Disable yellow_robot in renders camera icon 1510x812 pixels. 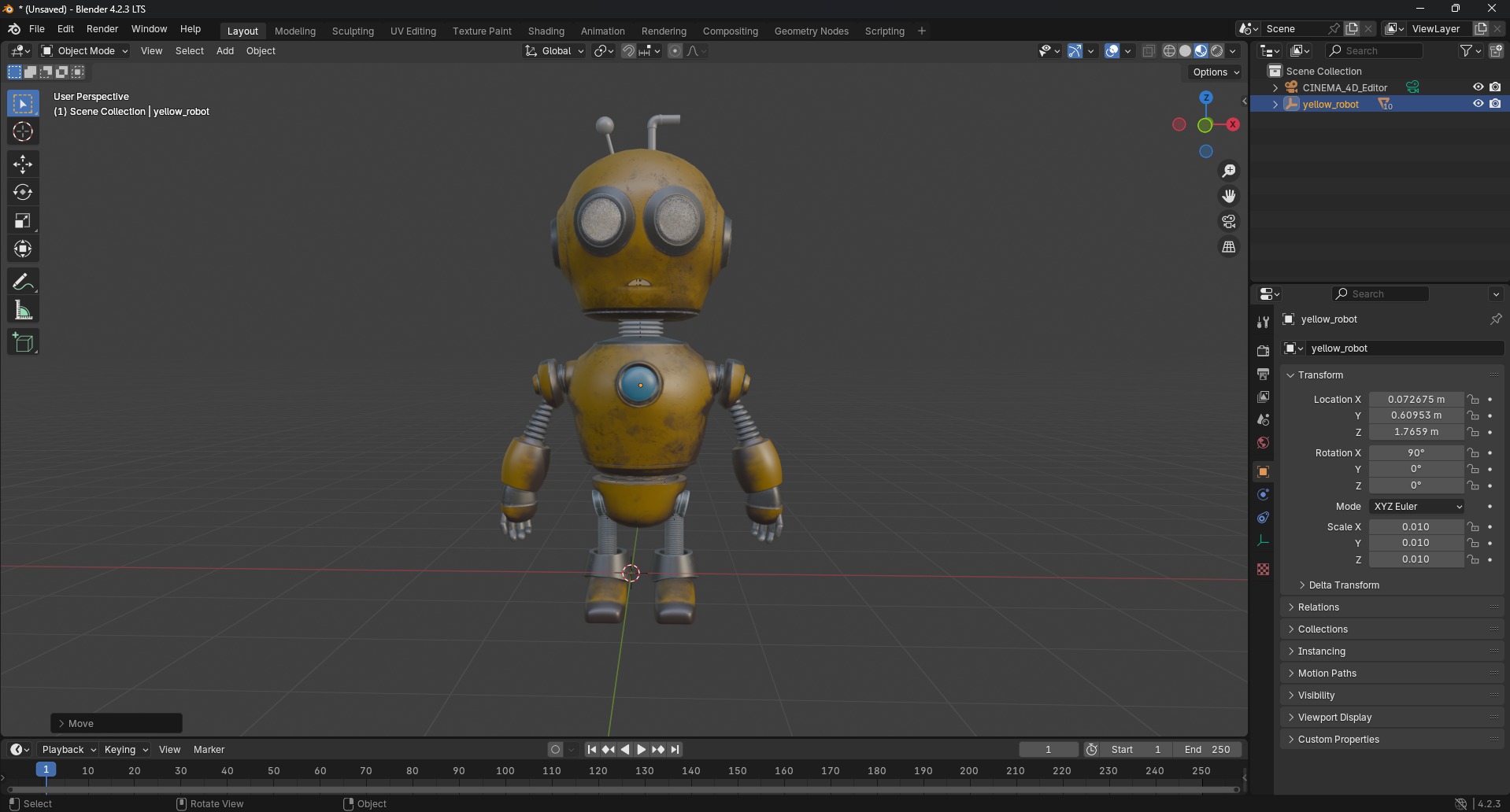point(1495,104)
